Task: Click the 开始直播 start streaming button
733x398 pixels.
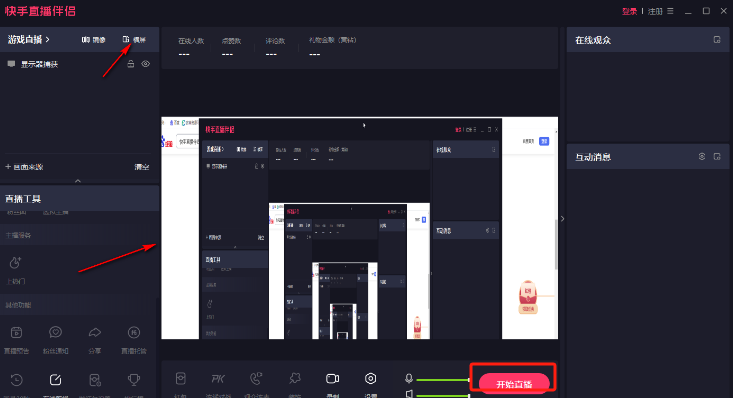Action: [514, 384]
